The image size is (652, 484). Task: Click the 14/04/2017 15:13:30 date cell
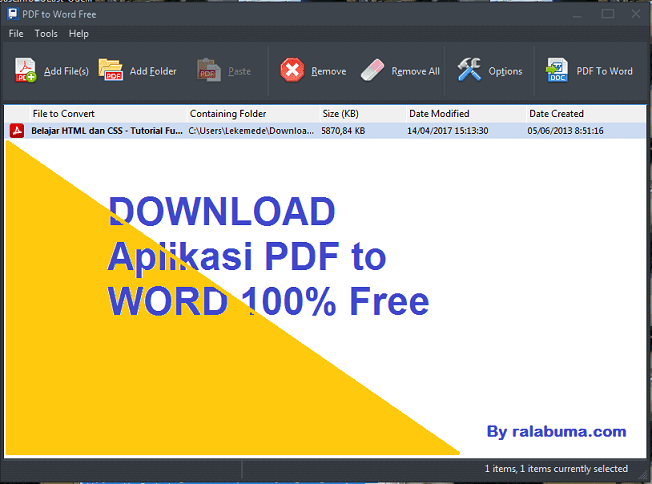click(447, 131)
